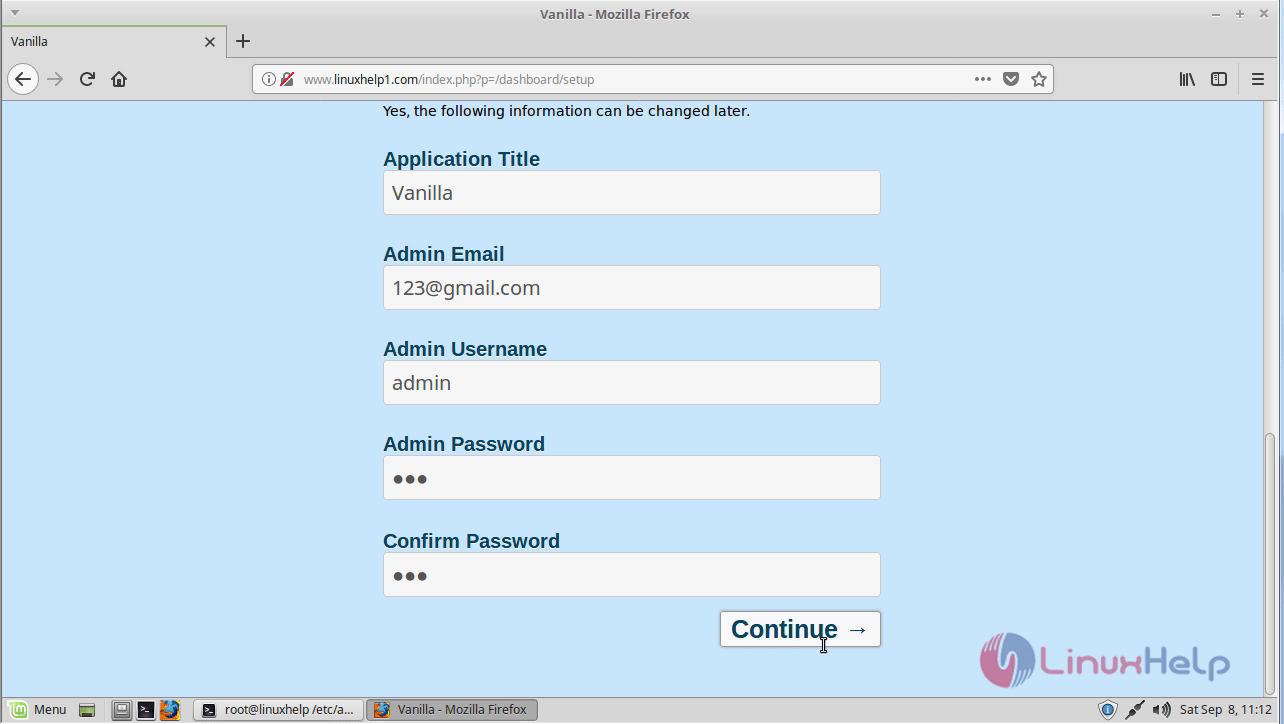
Task: Select the Vanilla browser tab
Action: pos(113,42)
